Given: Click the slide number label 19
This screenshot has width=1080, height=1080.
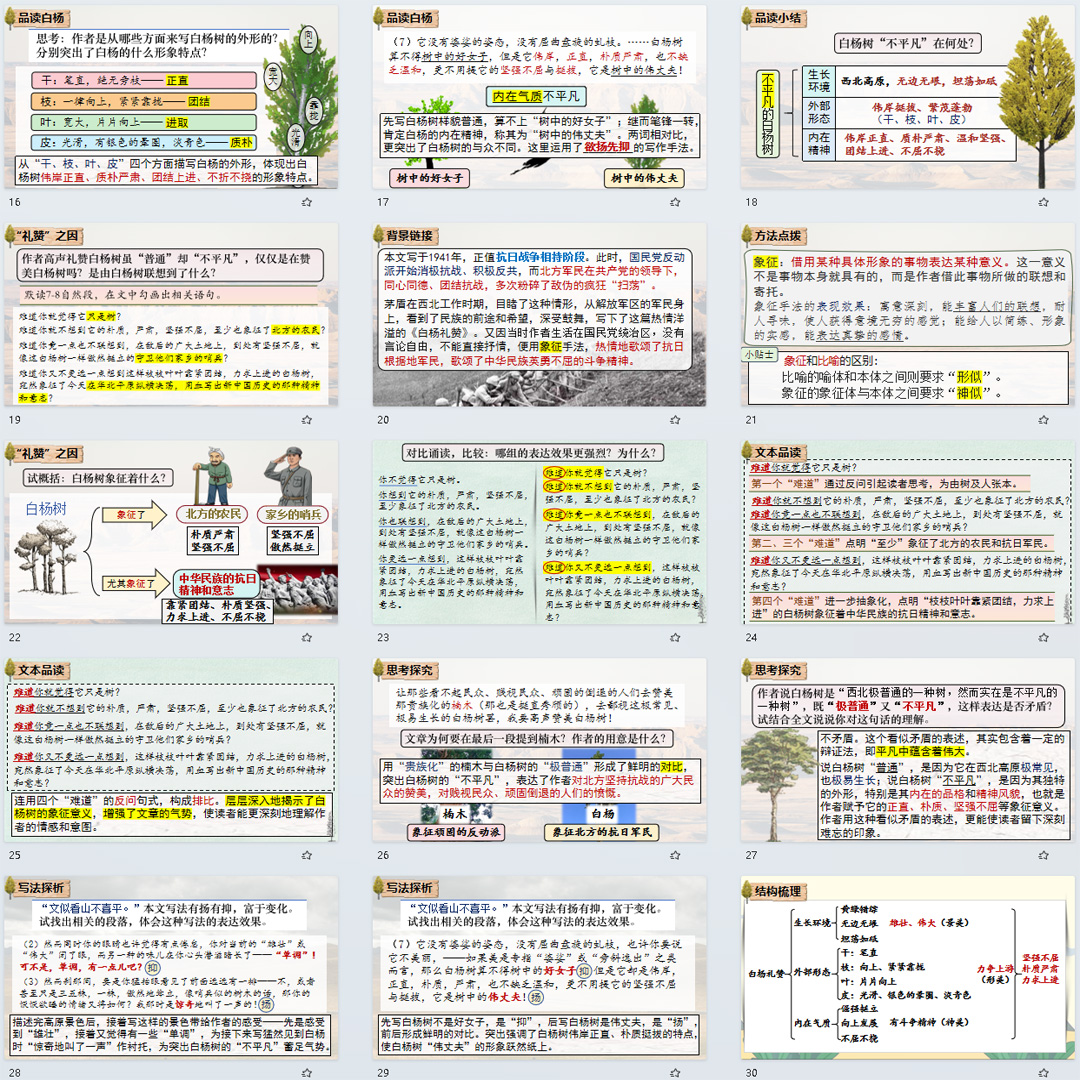Looking at the screenshot, I should click(x=14, y=419).
